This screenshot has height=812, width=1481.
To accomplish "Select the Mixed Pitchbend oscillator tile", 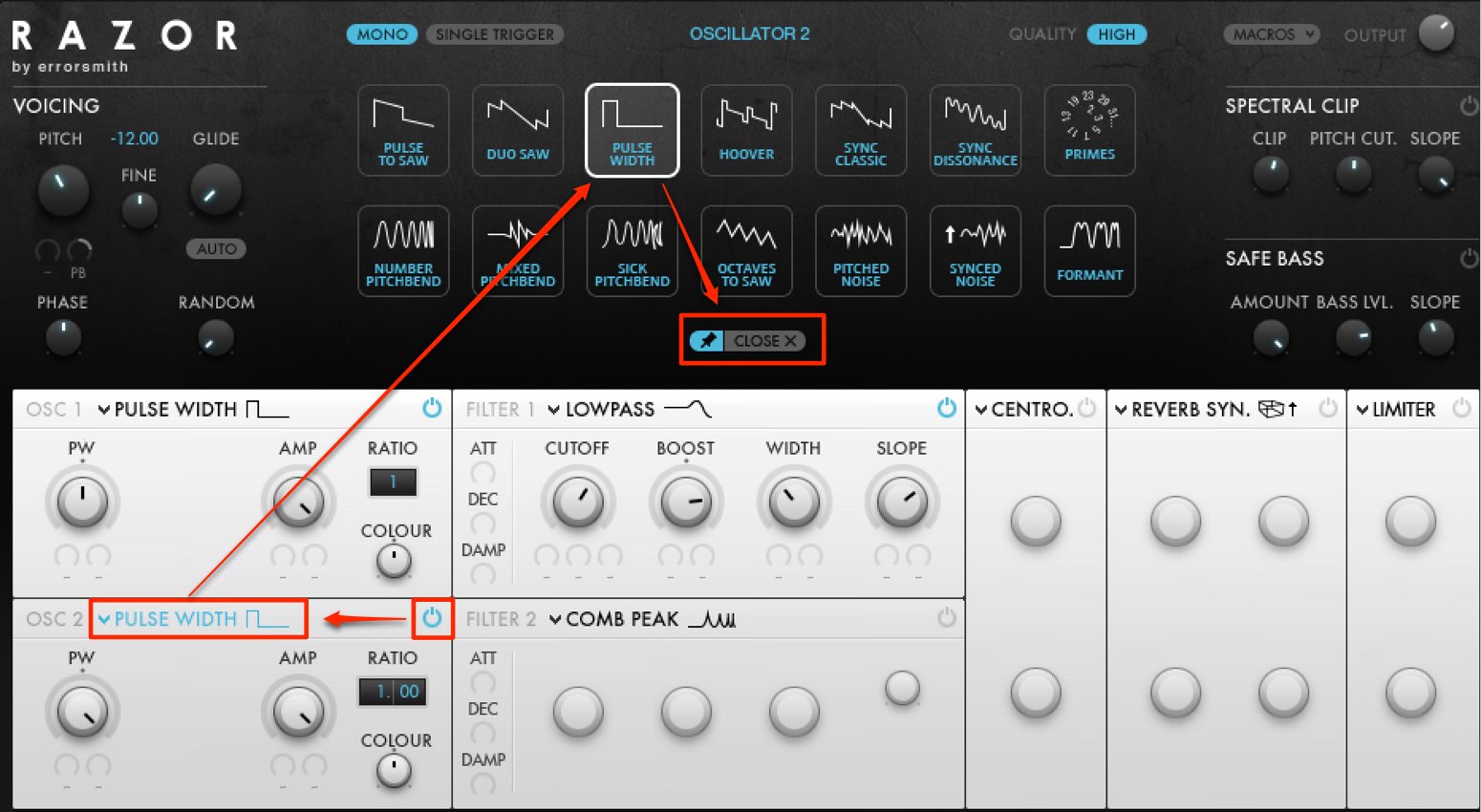I will [518, 251].
